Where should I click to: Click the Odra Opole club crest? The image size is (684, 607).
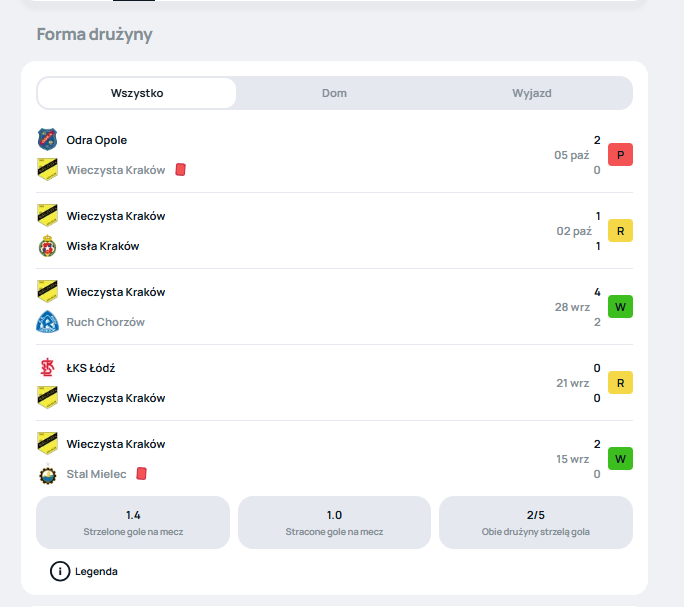(x=47, y=140)
